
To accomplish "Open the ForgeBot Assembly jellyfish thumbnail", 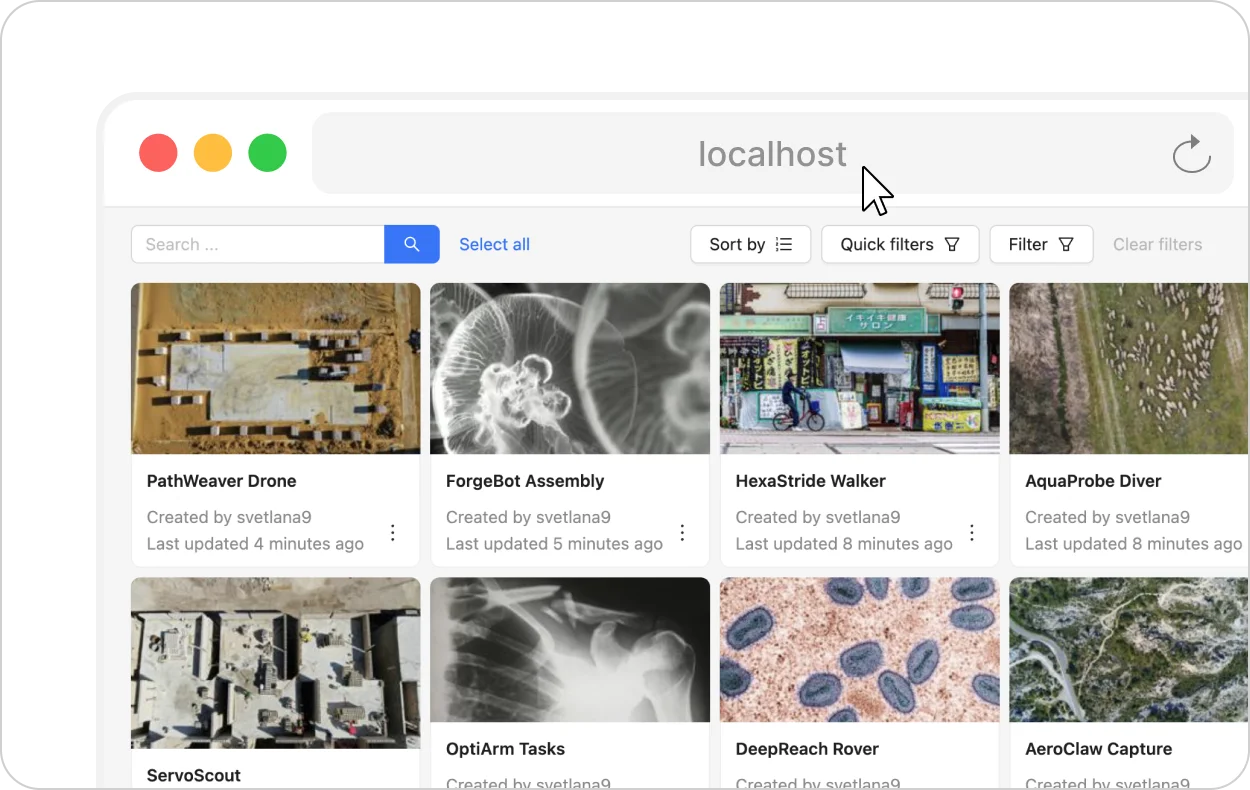I will (x=570, y=369).
